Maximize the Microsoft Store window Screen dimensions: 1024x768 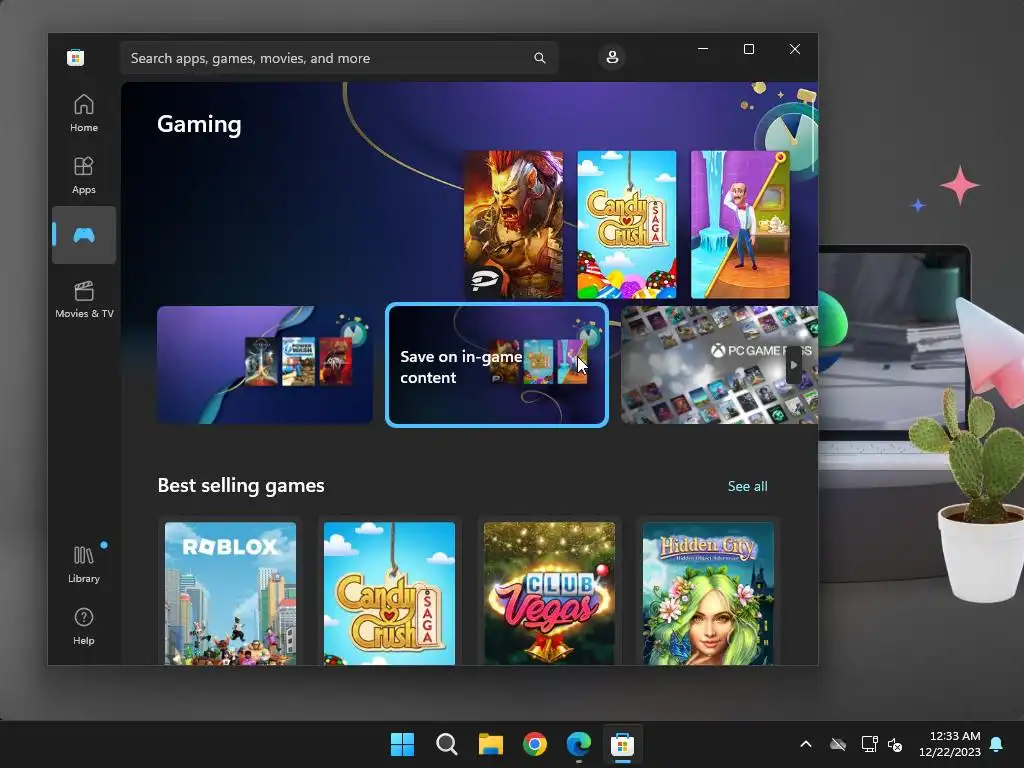(x=749, y=49)
